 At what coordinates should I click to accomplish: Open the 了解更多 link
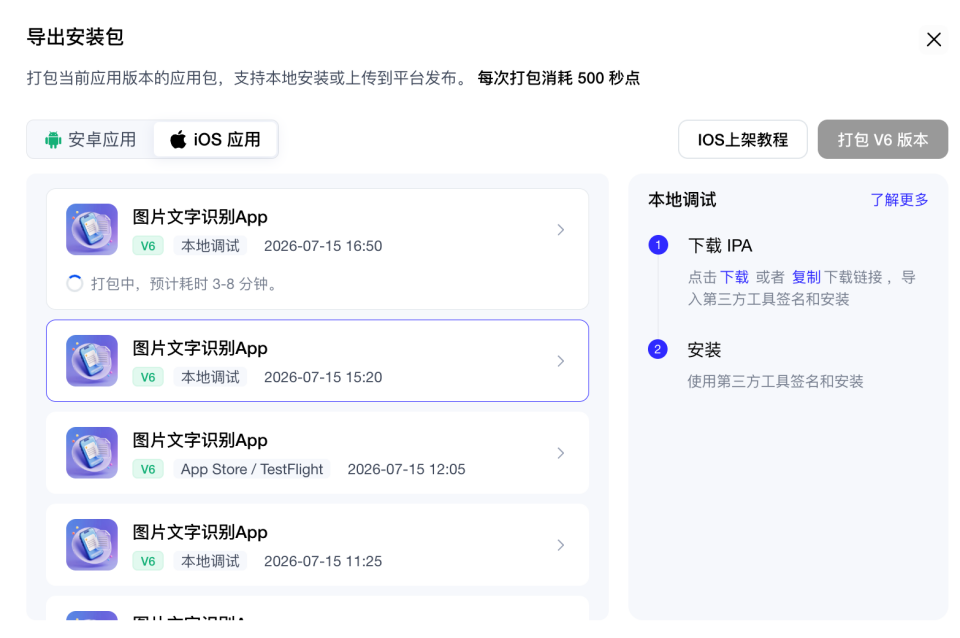[899, 200]
